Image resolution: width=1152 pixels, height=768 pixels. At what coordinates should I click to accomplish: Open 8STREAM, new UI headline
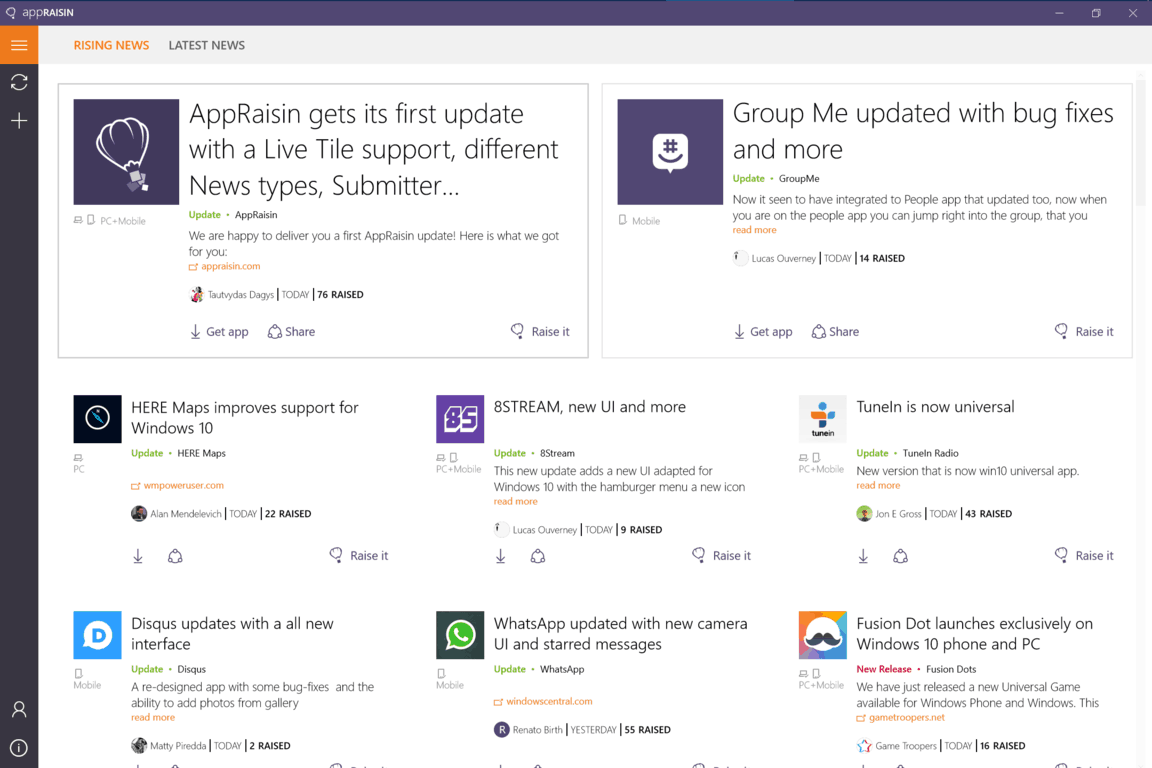[x=589, y=407]
